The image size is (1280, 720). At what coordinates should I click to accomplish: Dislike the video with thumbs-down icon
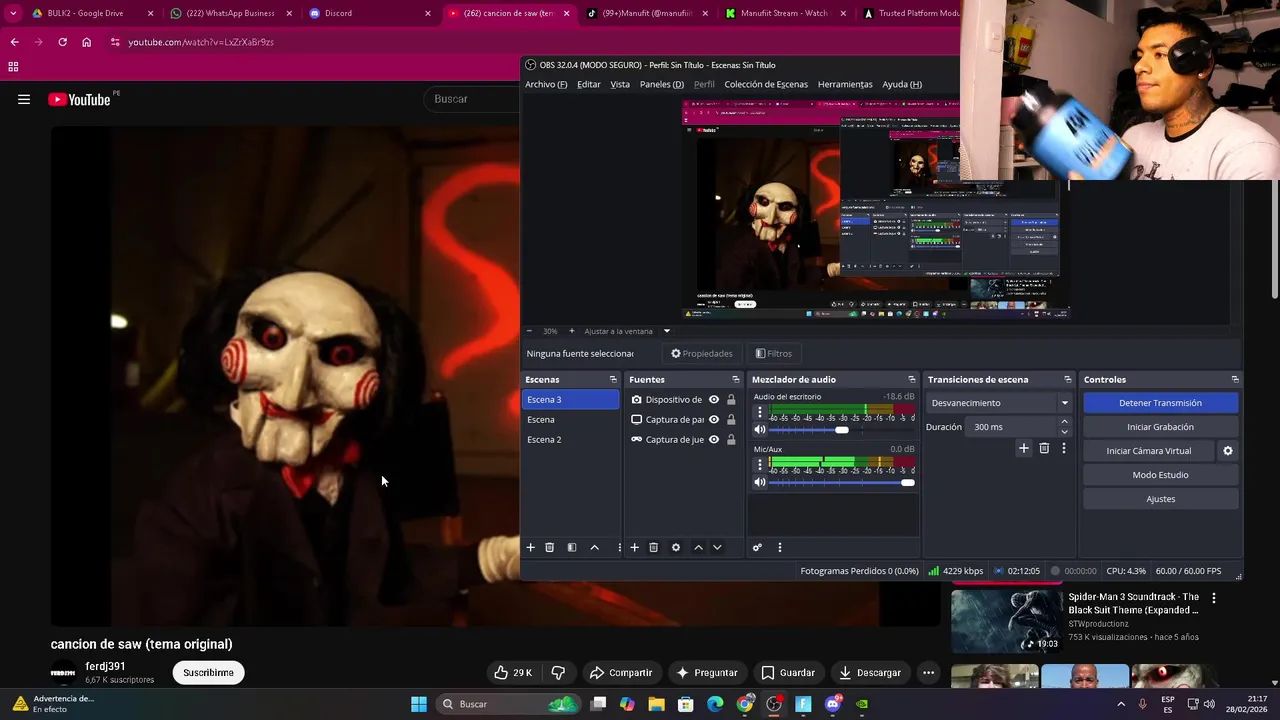click(x=558, y=672)
